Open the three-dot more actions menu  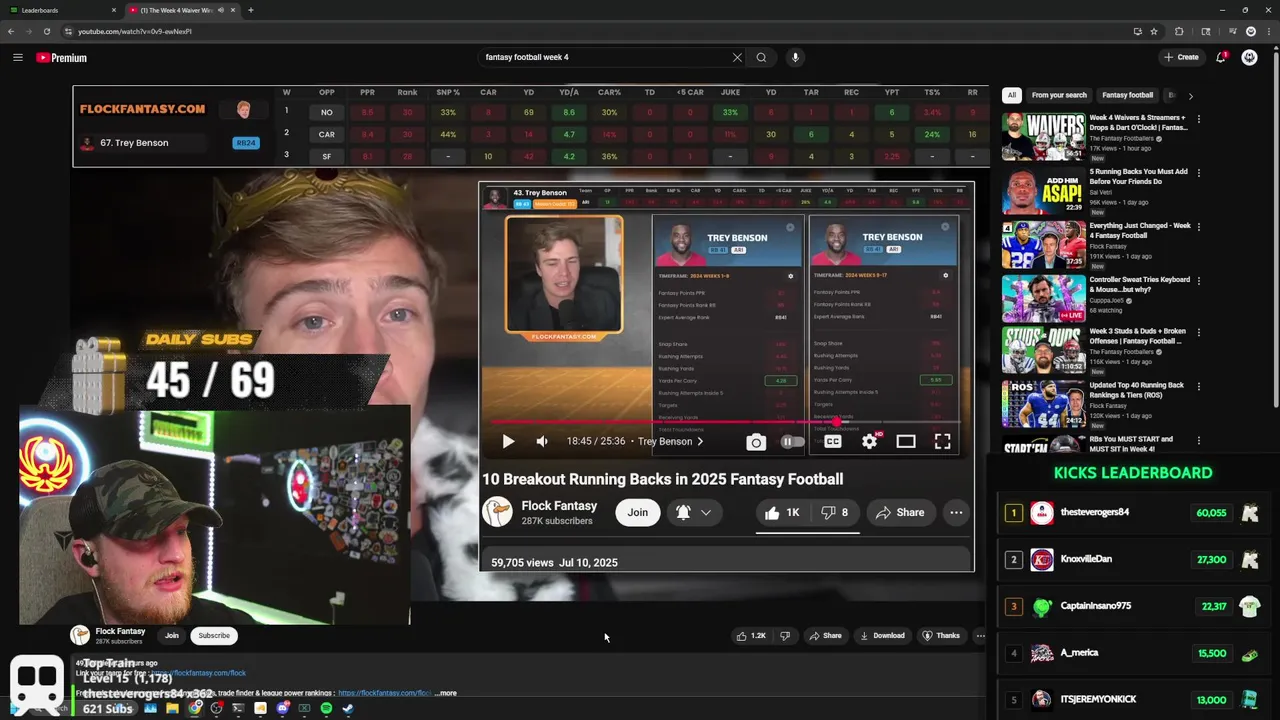coord(956,512)
